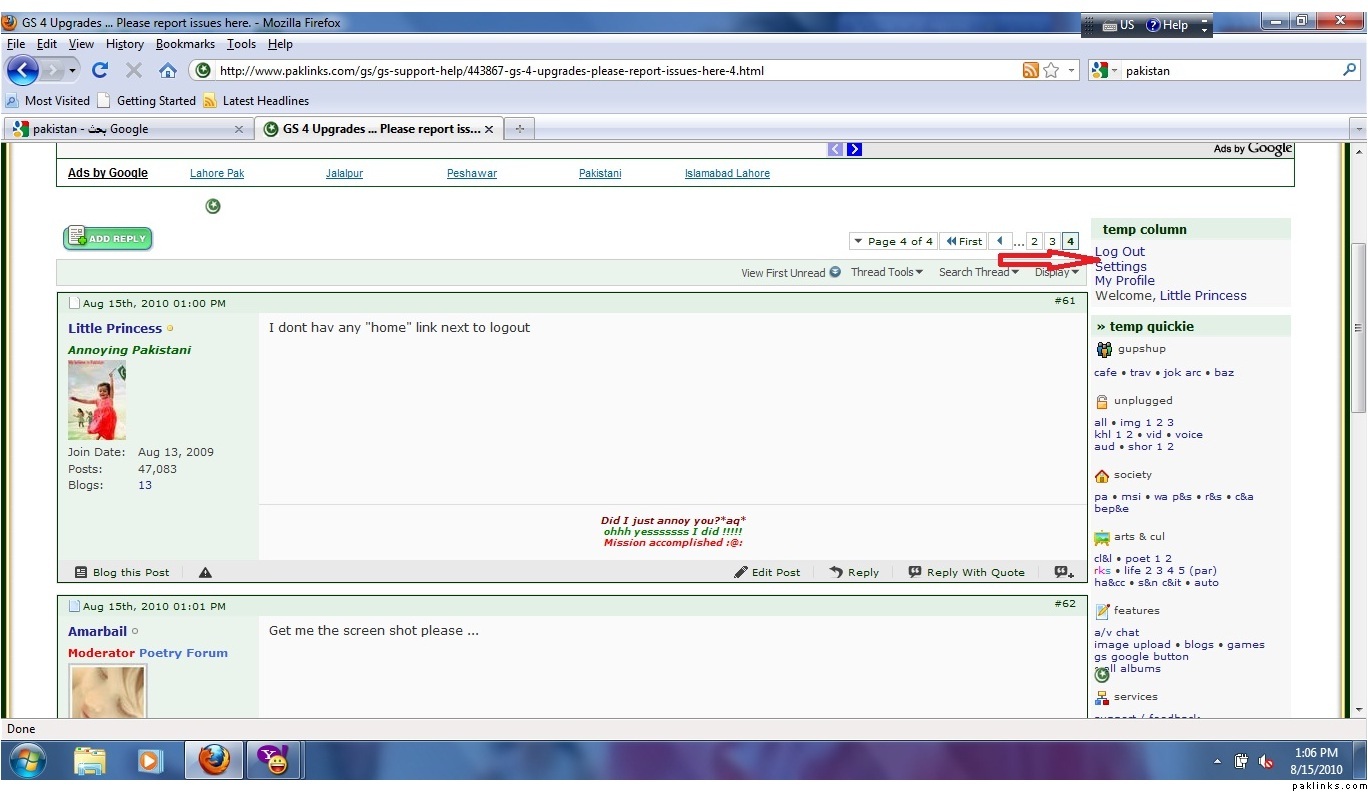Click the vertical page scrollbar thumb

1358,327
